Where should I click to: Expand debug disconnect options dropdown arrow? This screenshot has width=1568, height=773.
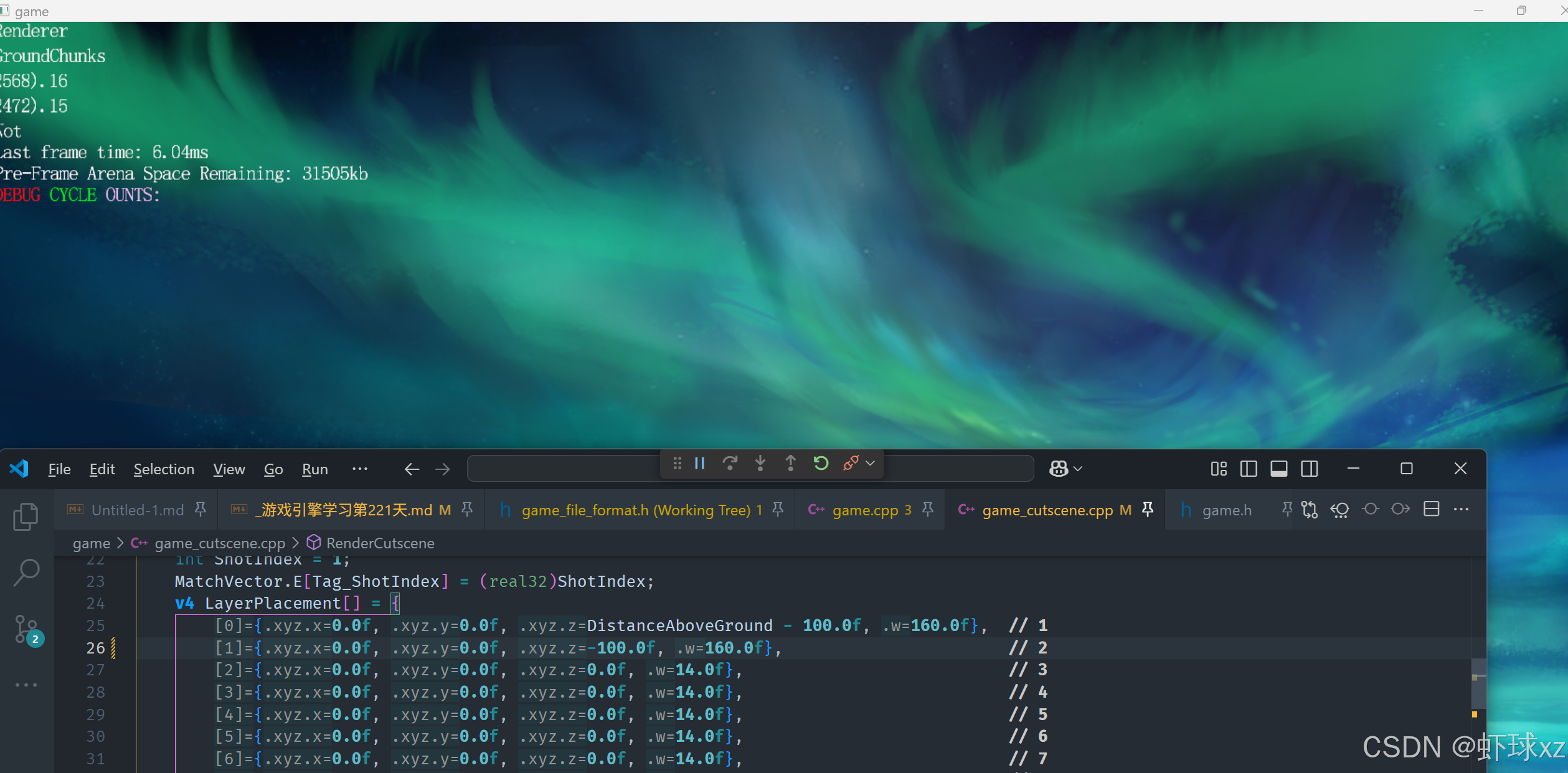[x=871, y=464]
